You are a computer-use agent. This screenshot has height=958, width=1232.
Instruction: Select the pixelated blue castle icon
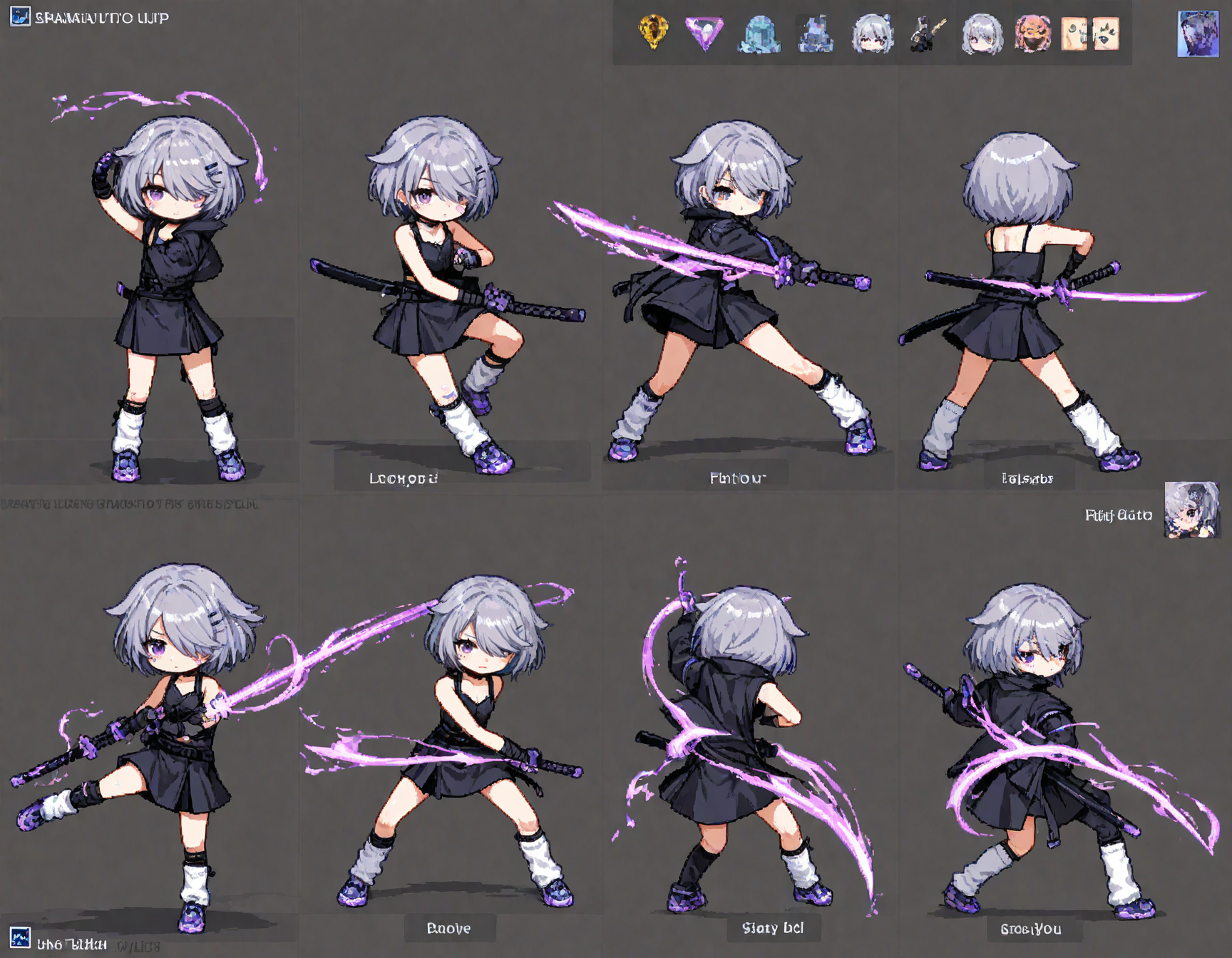click(816, 34)
